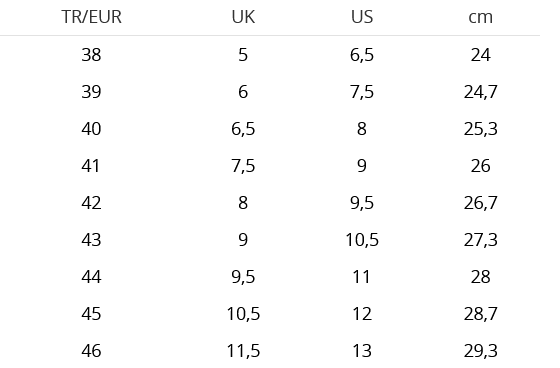Select EUR size 38 cell
This screenshot has height=368, width=560.
click(x=91, y=55)
